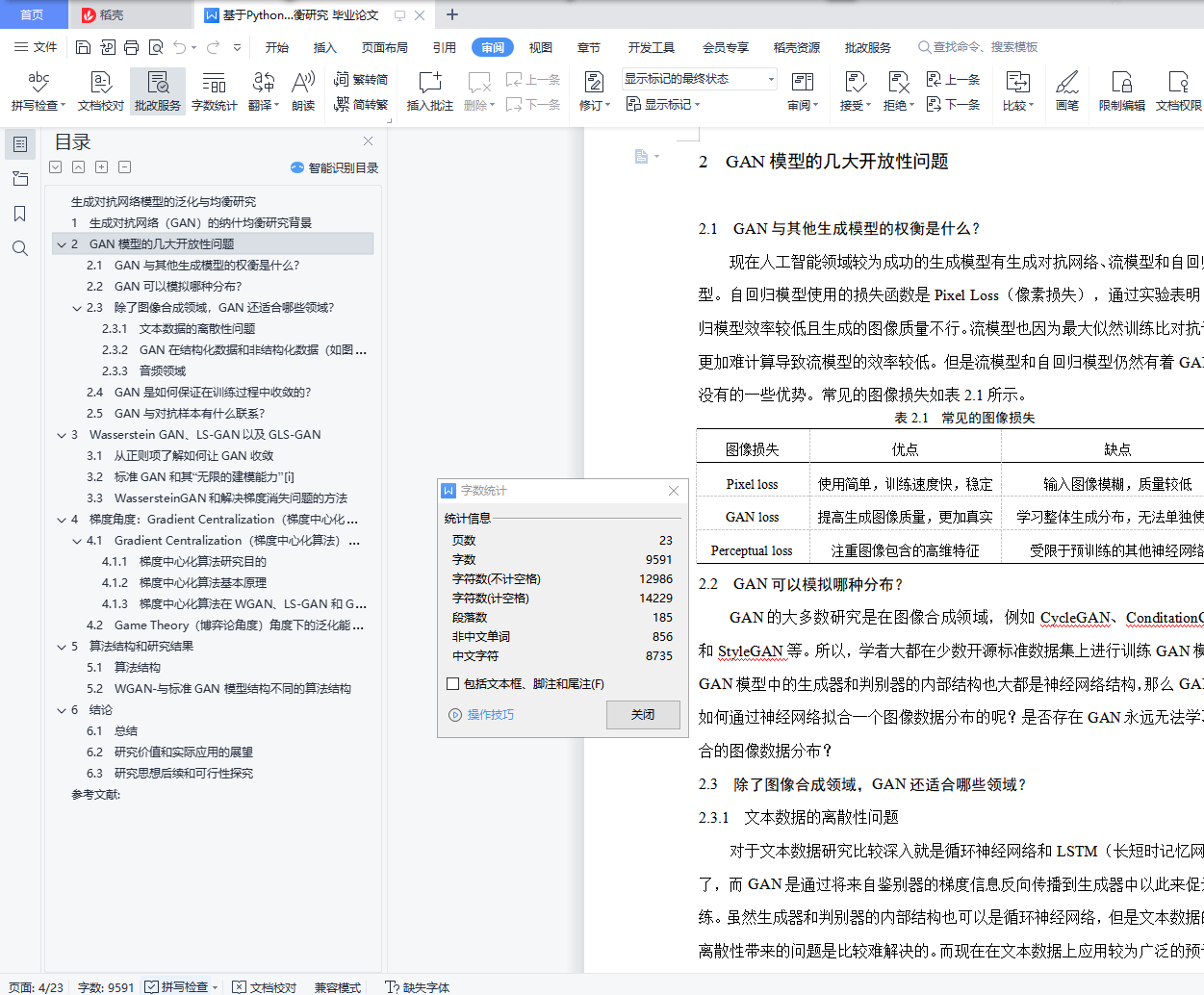Click the print icon in quick toolbar
The height and width of the screenshot is (995, 1204).
131,47
